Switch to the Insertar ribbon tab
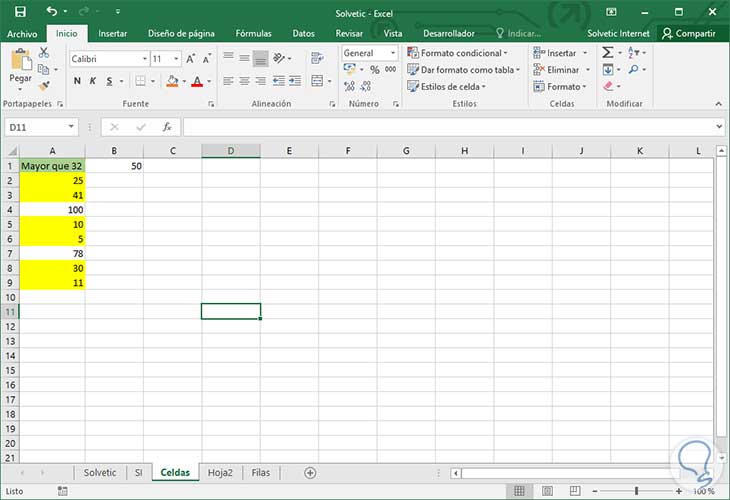 [113, 34]
